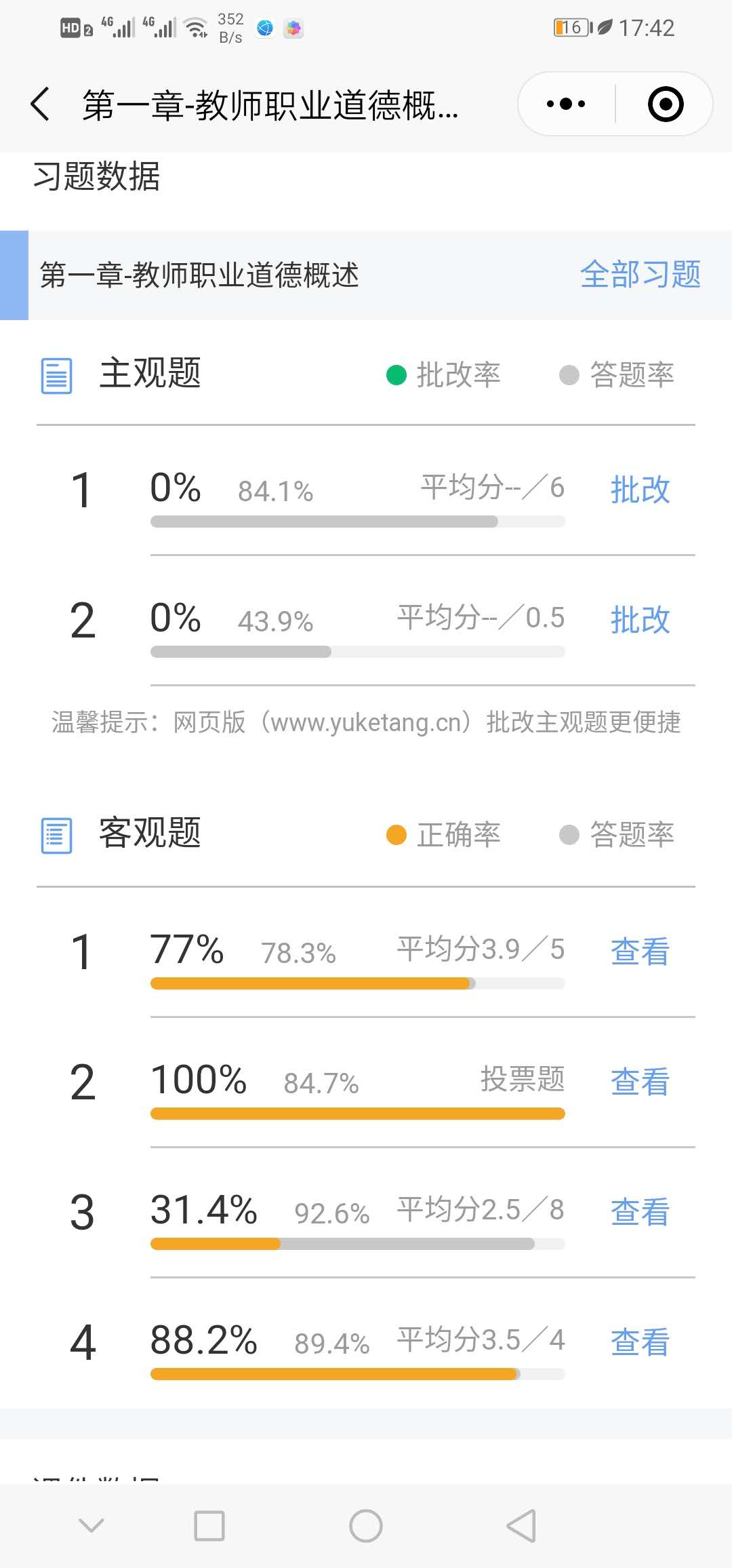Tap 查看 for objective question 1
Image resolution: width=732 pixels, height=1568 pixels.
[640, 951]
